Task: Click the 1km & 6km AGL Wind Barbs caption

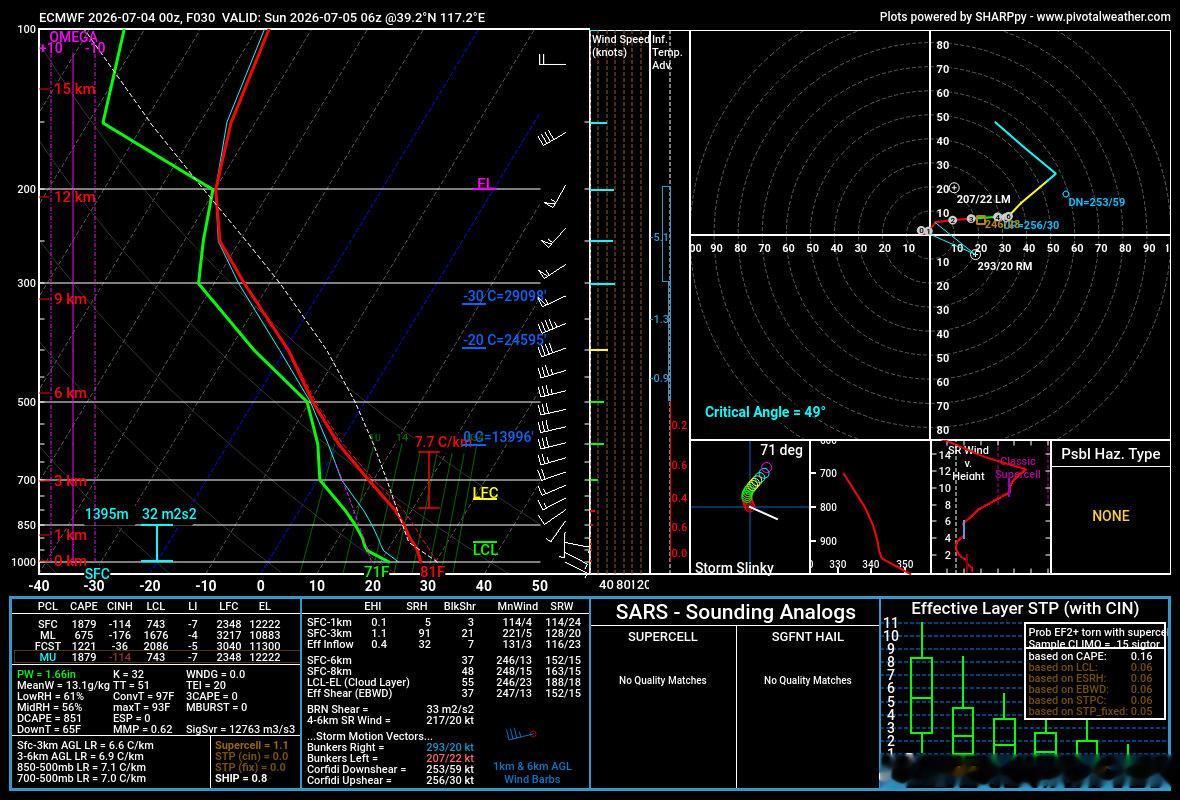Action: click(532, 773)
